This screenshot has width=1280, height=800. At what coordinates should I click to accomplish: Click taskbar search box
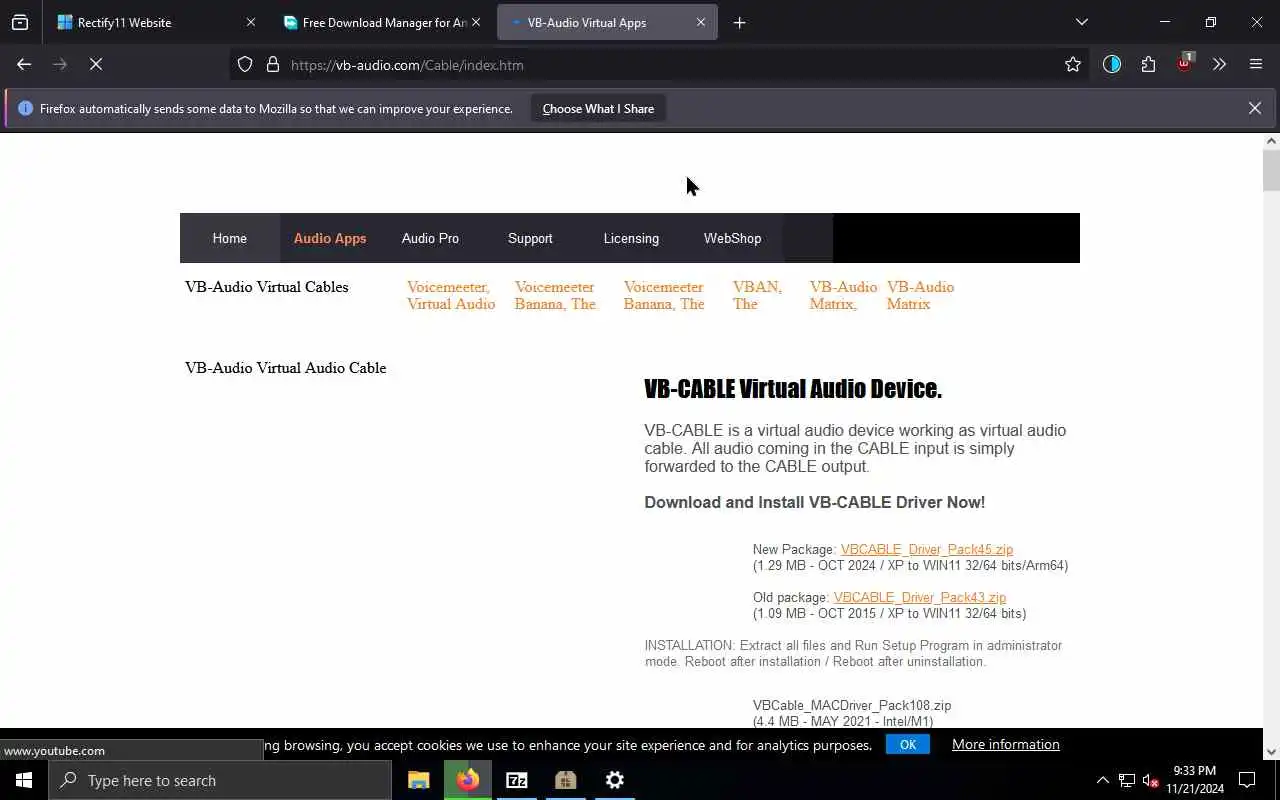[220, 780]
